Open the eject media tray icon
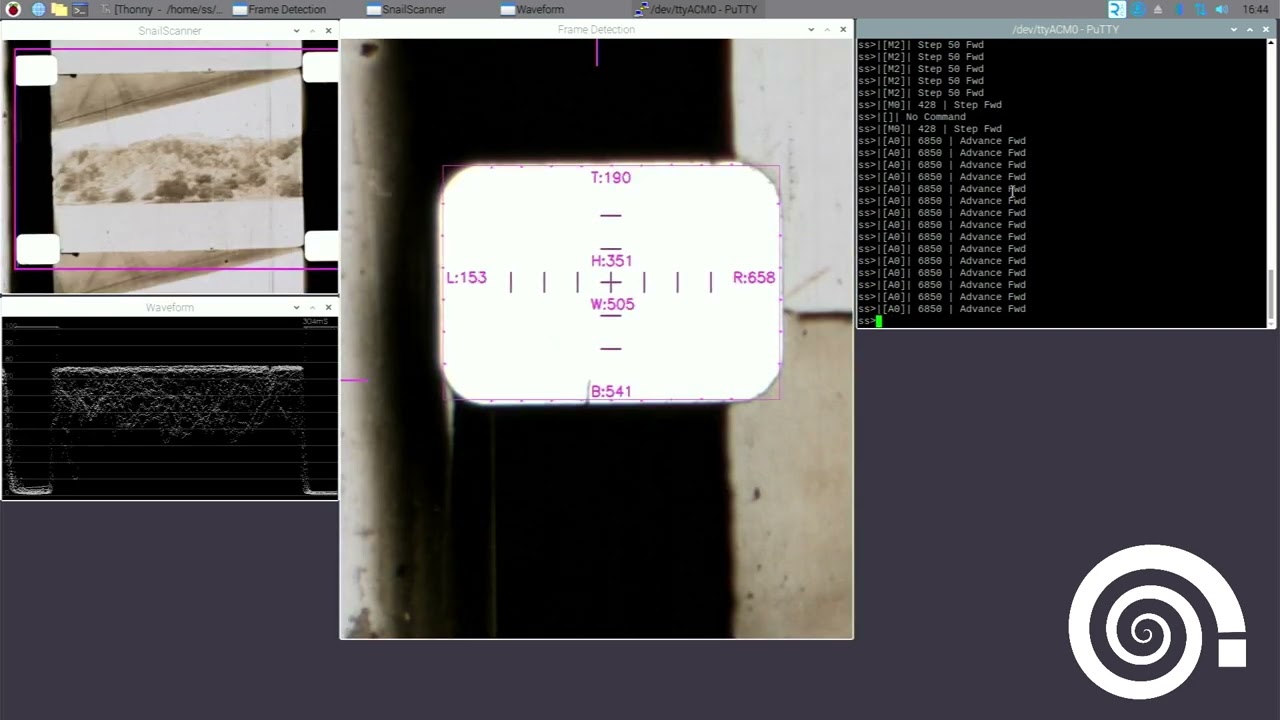 point(1158,9)
